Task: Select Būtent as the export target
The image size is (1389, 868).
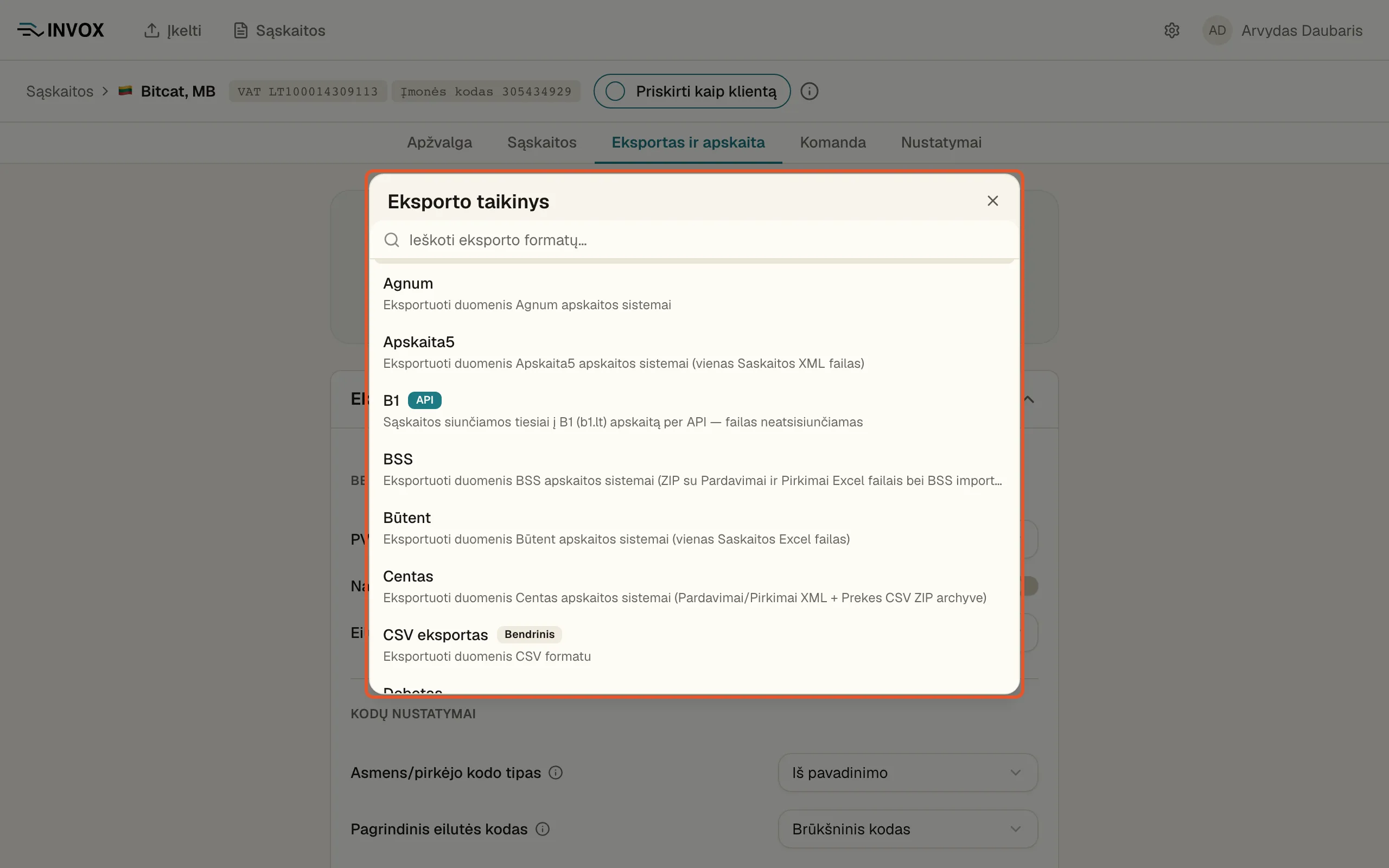Action: (x=694, y=528)
